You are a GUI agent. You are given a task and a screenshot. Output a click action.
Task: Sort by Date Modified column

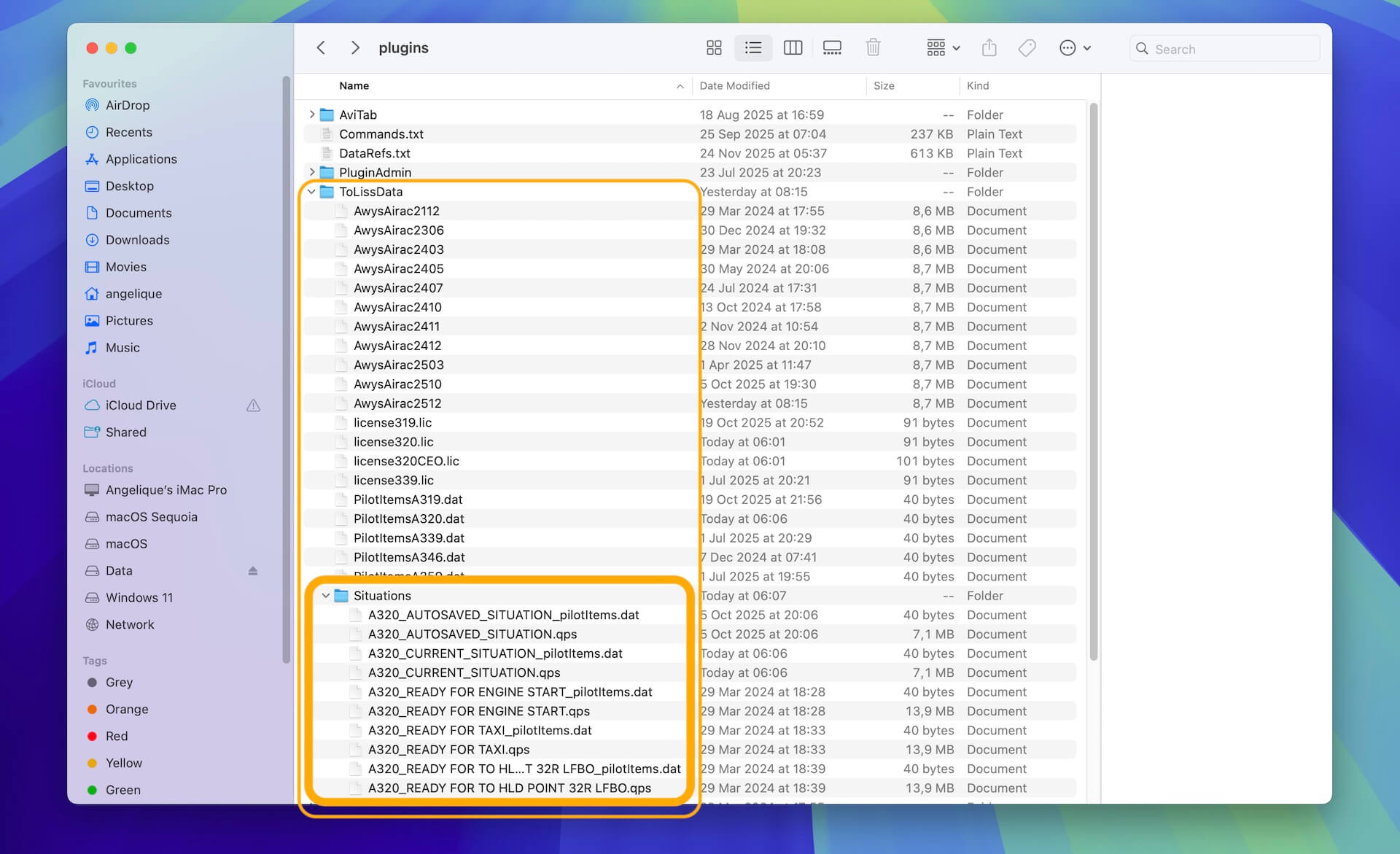734,86
